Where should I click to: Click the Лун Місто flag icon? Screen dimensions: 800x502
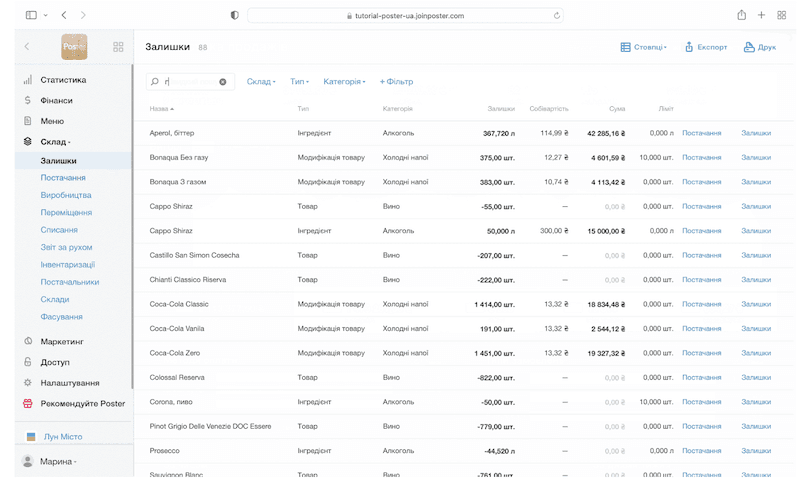31,437
